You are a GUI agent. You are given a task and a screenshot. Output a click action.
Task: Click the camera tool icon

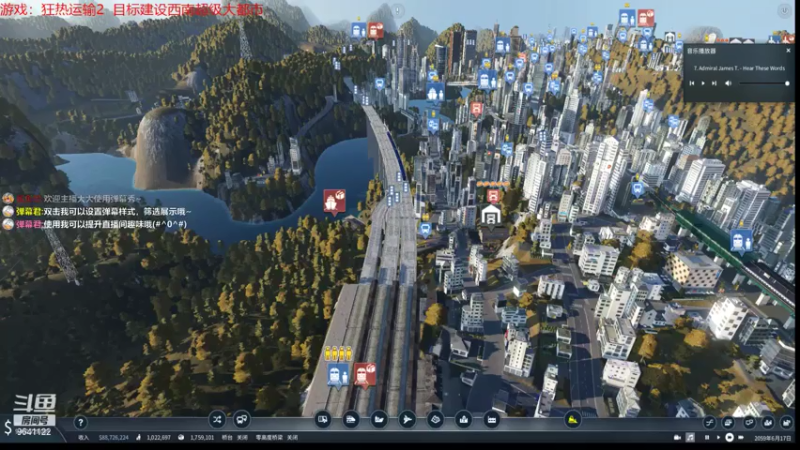pos(678,437)
